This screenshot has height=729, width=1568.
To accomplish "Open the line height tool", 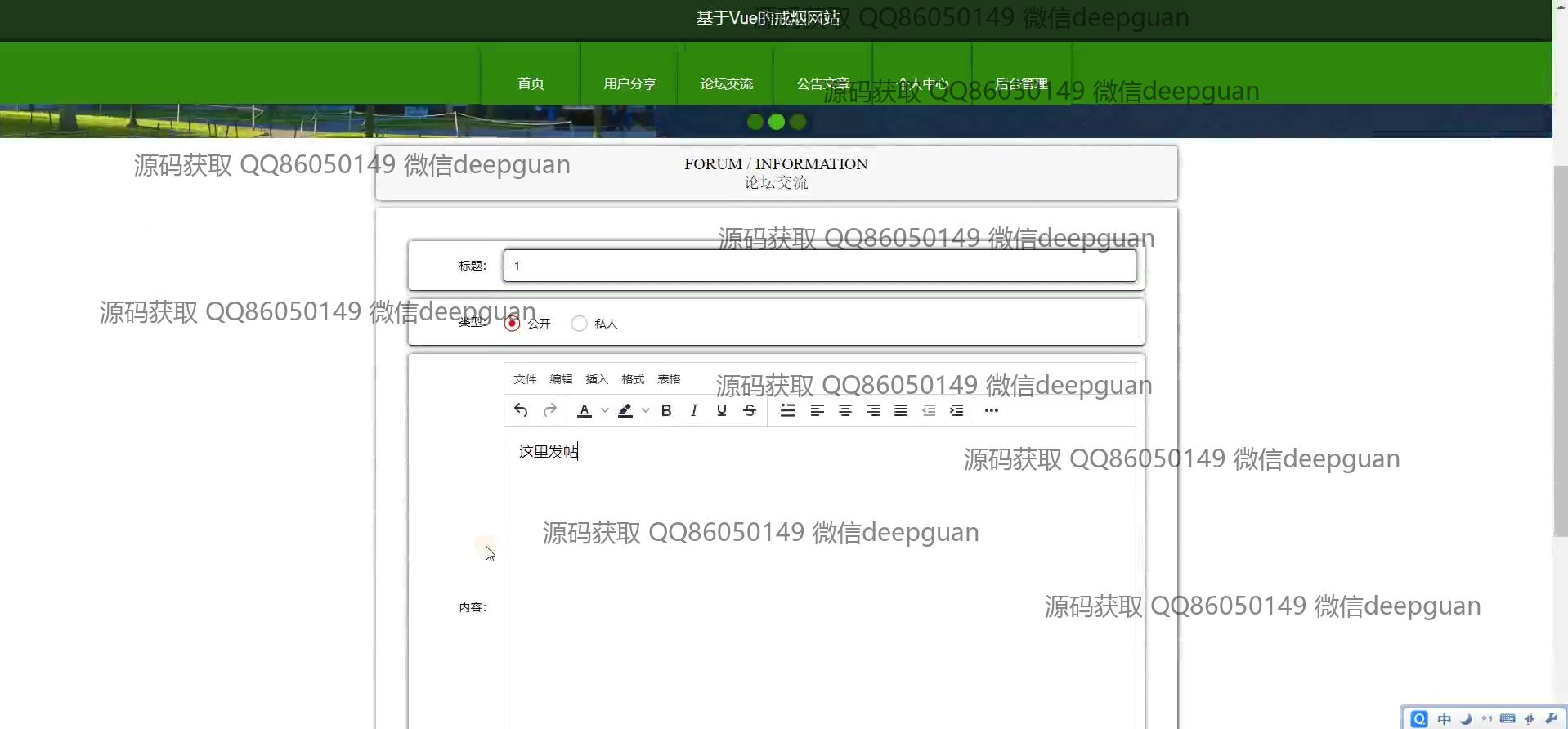I will pyautogui.click(x=788, y=410).
